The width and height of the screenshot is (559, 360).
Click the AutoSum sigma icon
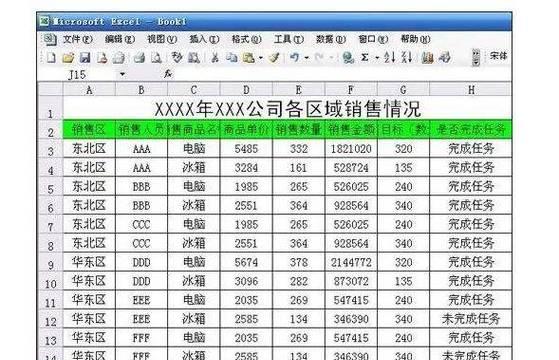point(364,57)
